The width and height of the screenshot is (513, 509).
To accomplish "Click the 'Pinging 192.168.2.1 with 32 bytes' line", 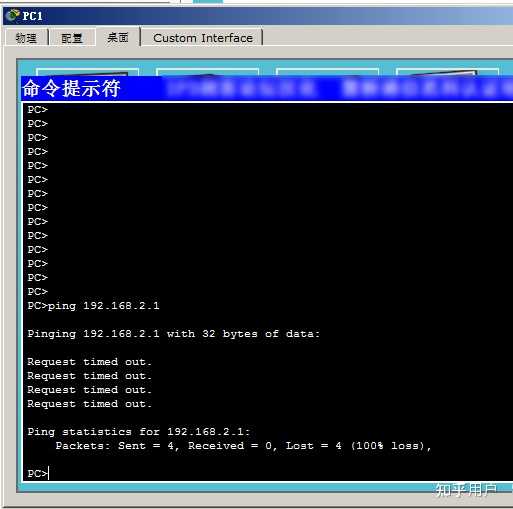I will (174, 334).
